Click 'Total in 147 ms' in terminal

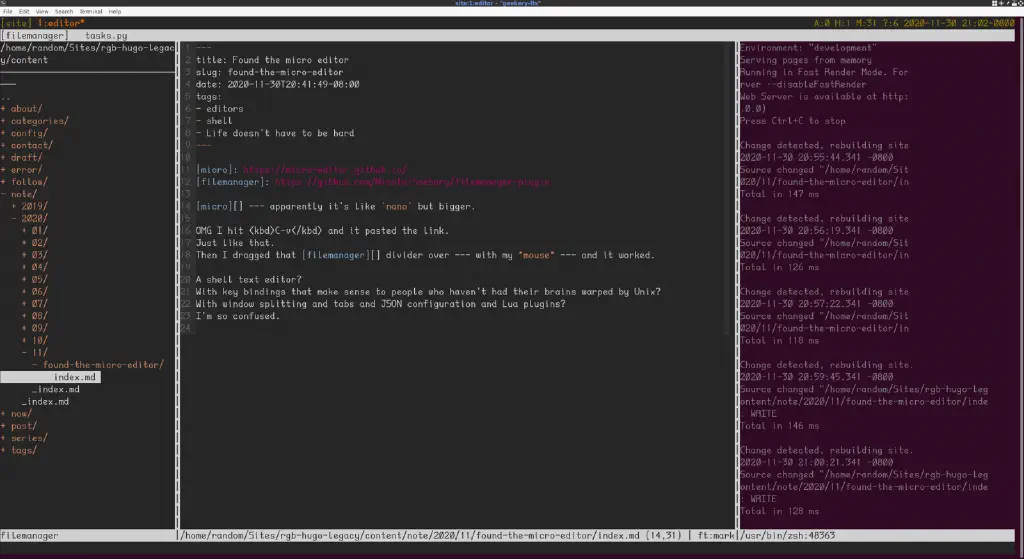(779, 194)
